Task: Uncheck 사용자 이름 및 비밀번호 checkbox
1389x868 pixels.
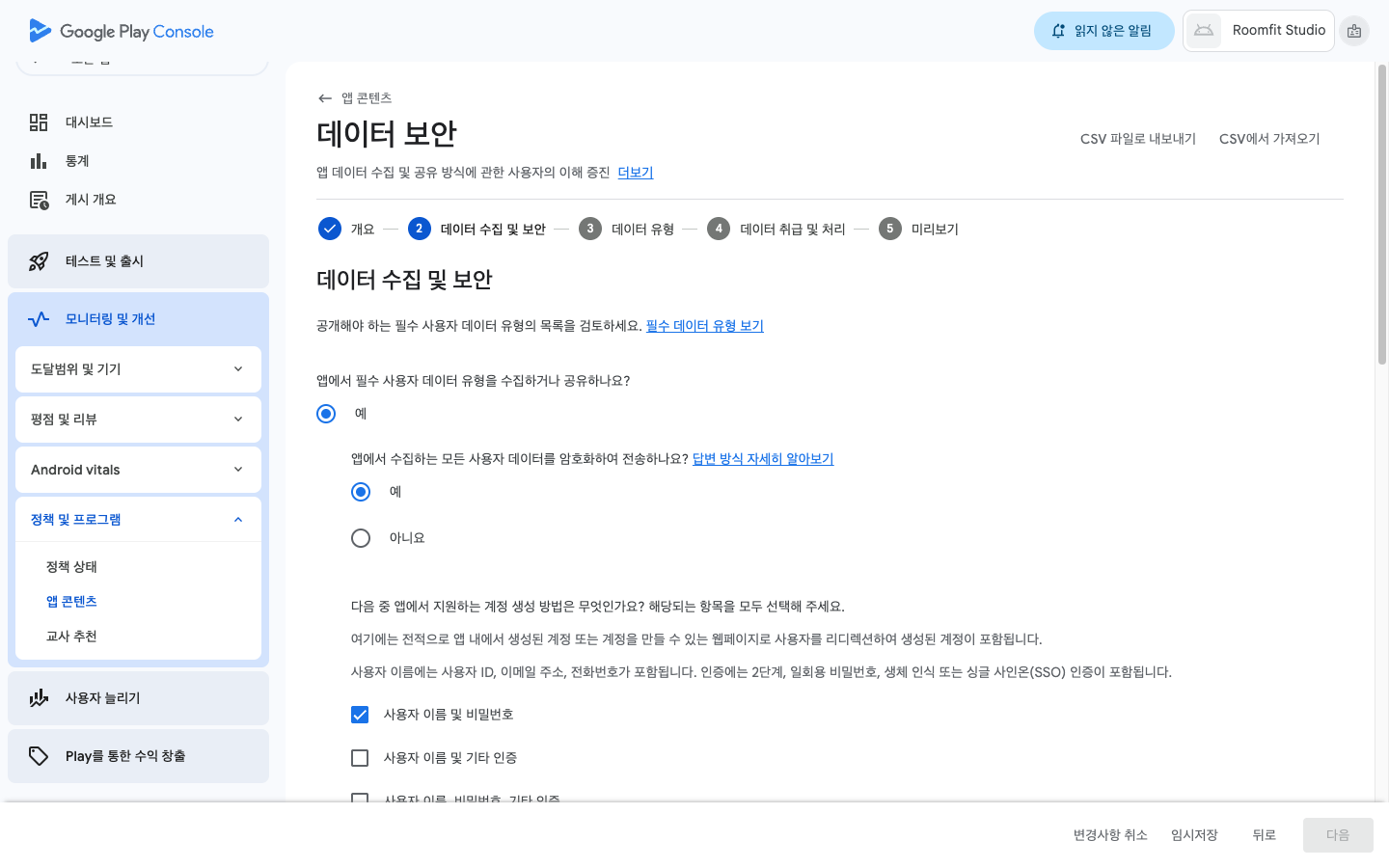Action: (x=360, y=715)
